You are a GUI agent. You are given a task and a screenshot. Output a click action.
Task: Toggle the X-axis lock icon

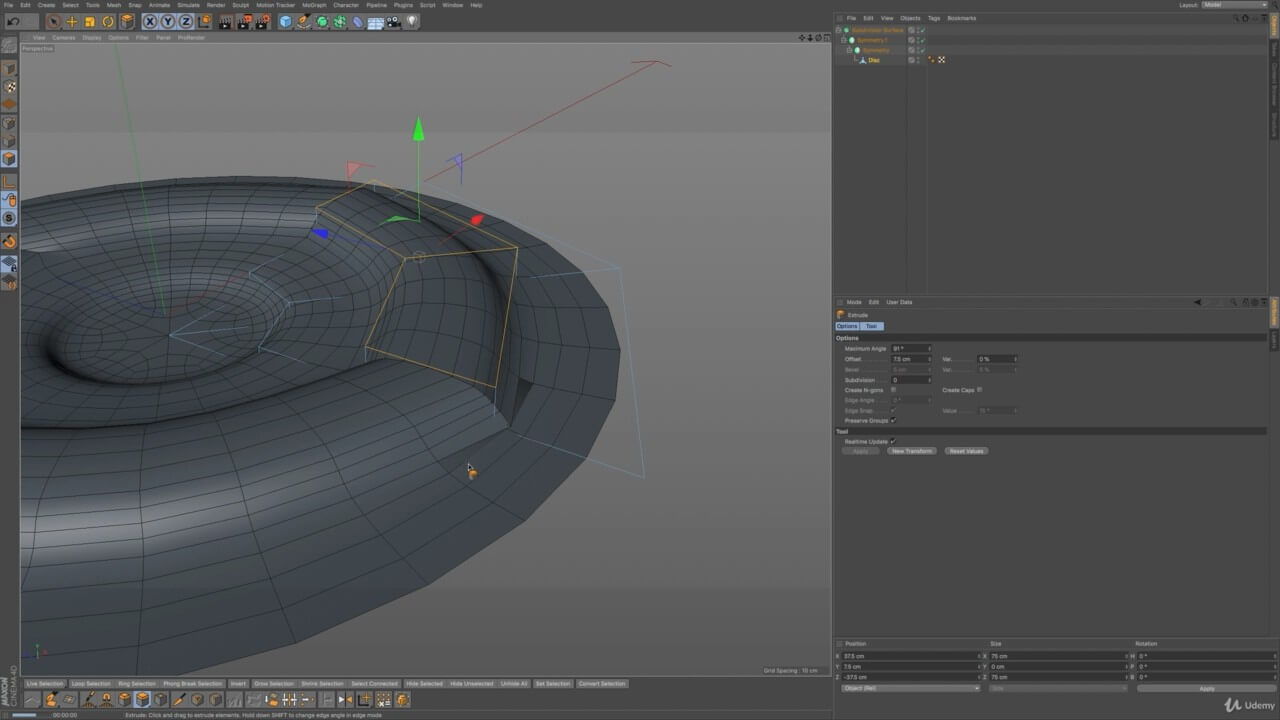click(150, 21)
